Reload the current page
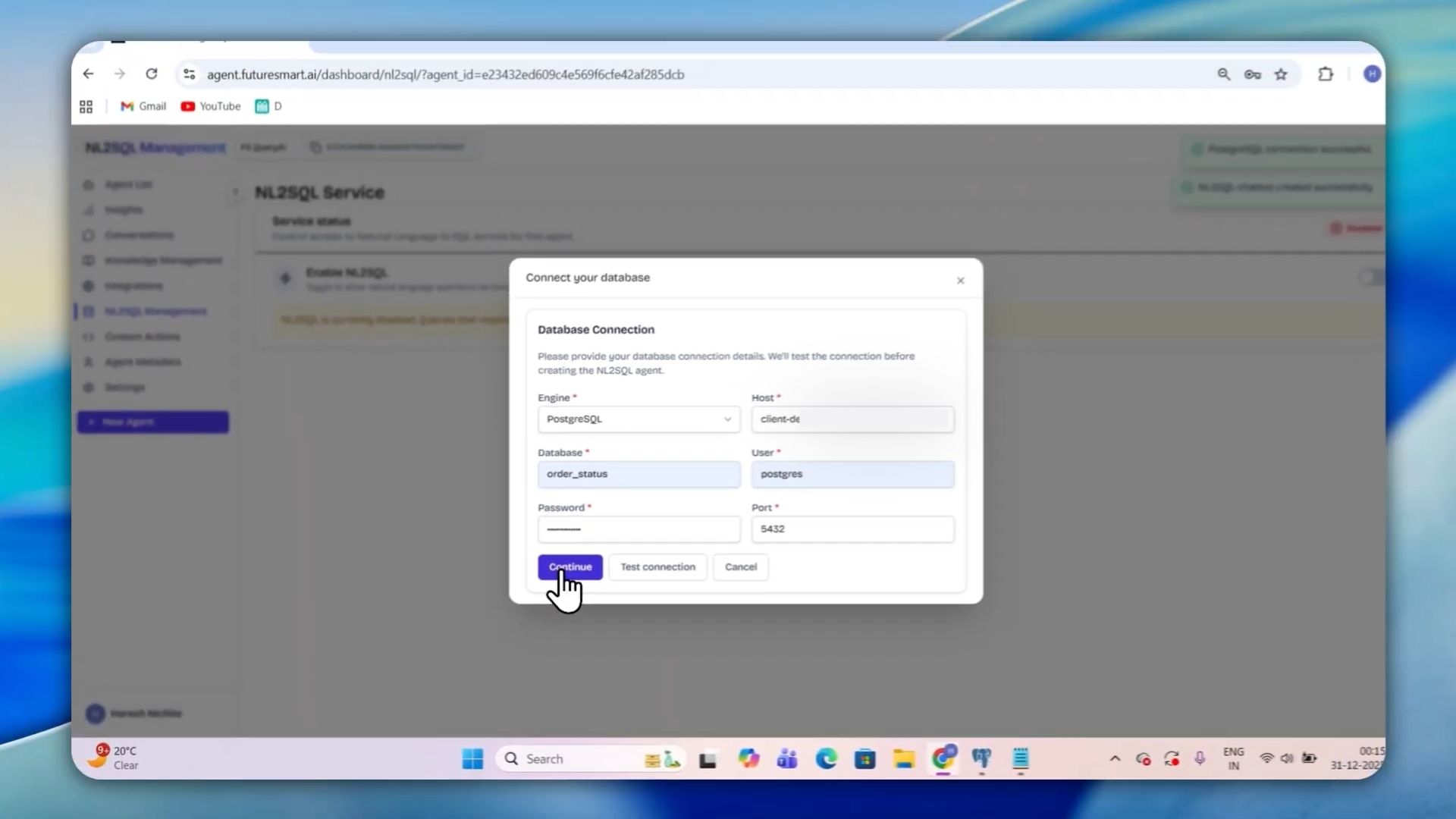 pyautogui.click(x=152, y=74)
